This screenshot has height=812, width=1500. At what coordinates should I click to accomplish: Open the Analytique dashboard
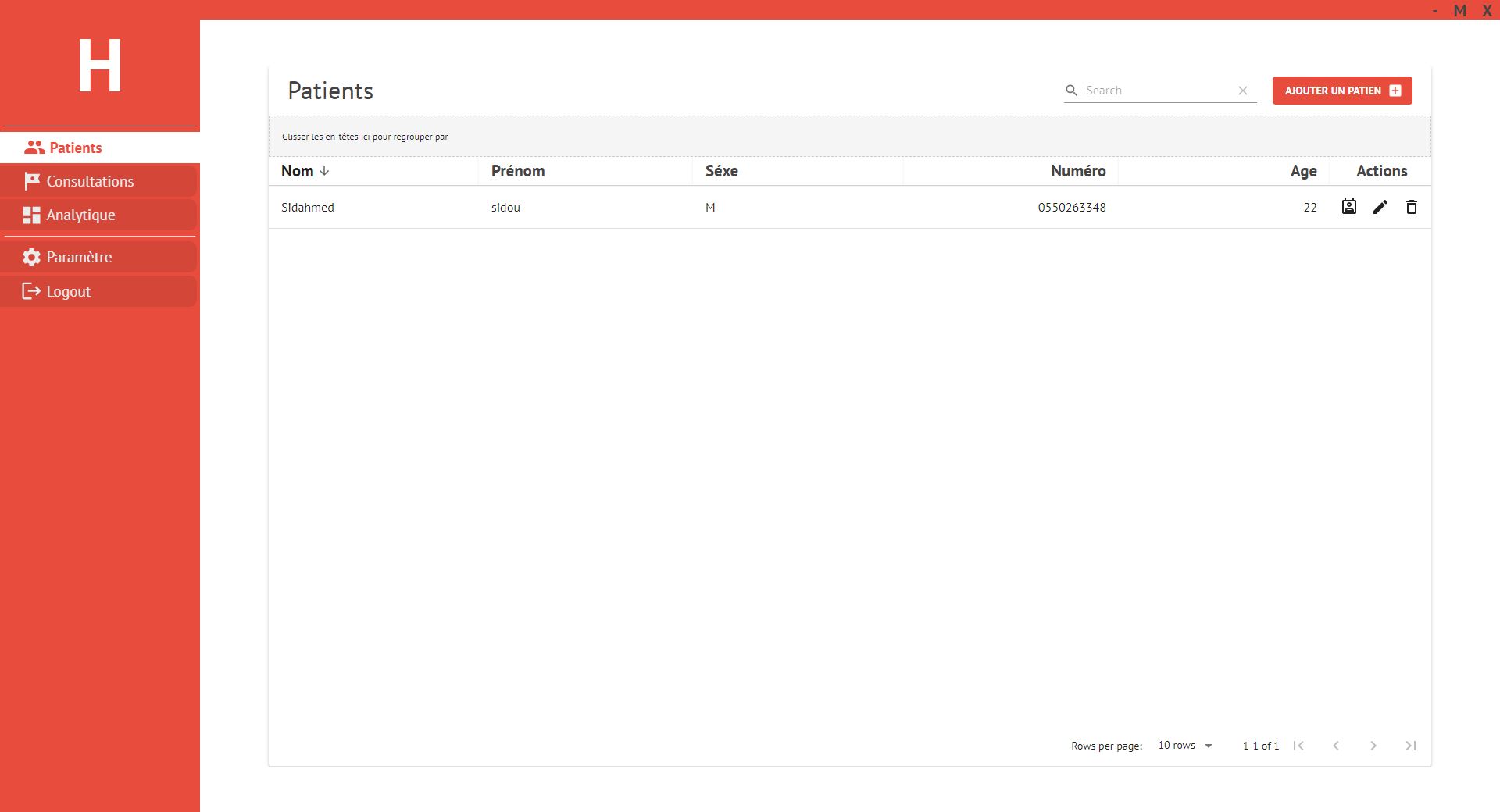pyautogui.click(x=98, y=215)
